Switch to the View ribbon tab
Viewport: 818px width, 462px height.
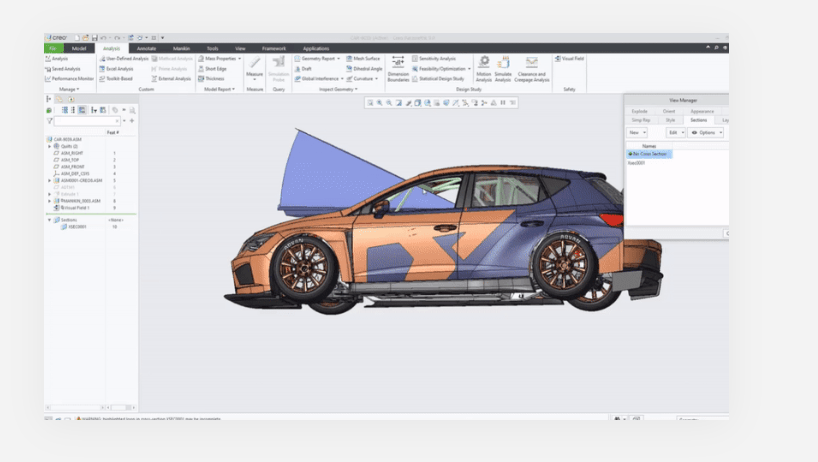click(240, 48)
